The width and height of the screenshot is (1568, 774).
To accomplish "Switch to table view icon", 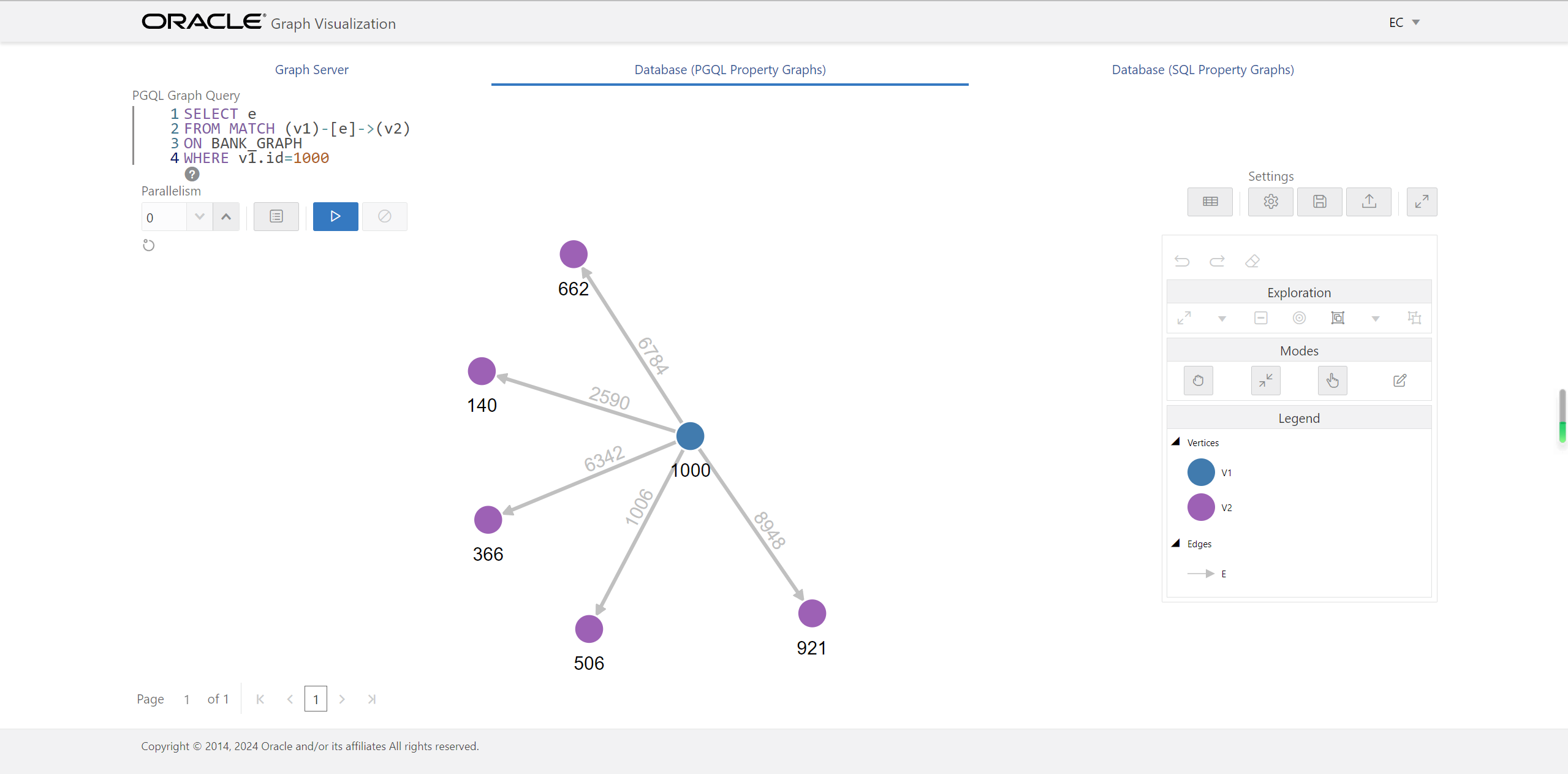I will coord(1210,202).
